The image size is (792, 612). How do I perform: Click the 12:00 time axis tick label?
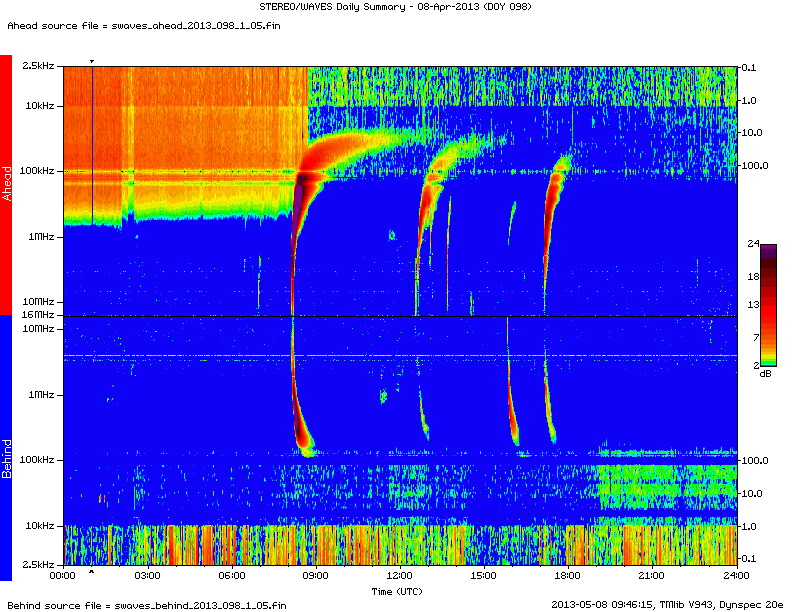(400, 576)
